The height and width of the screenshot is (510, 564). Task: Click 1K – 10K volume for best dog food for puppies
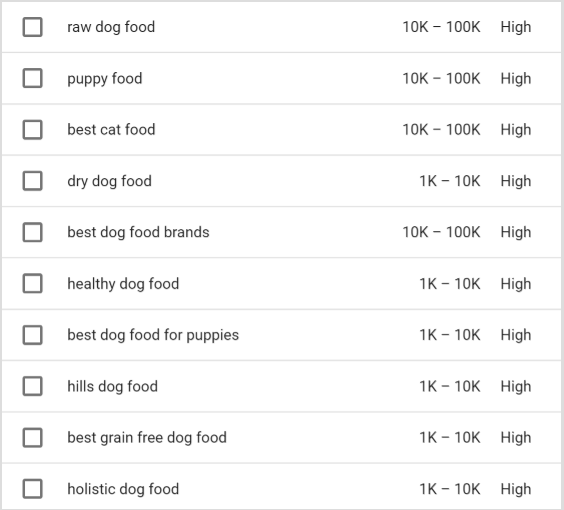pyautogui.click(x=450, y=335)
